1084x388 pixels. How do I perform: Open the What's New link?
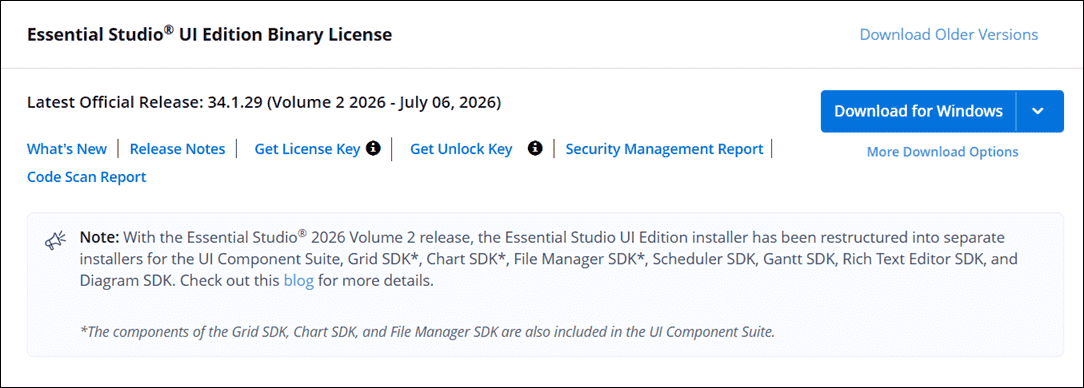coord(67,149)
